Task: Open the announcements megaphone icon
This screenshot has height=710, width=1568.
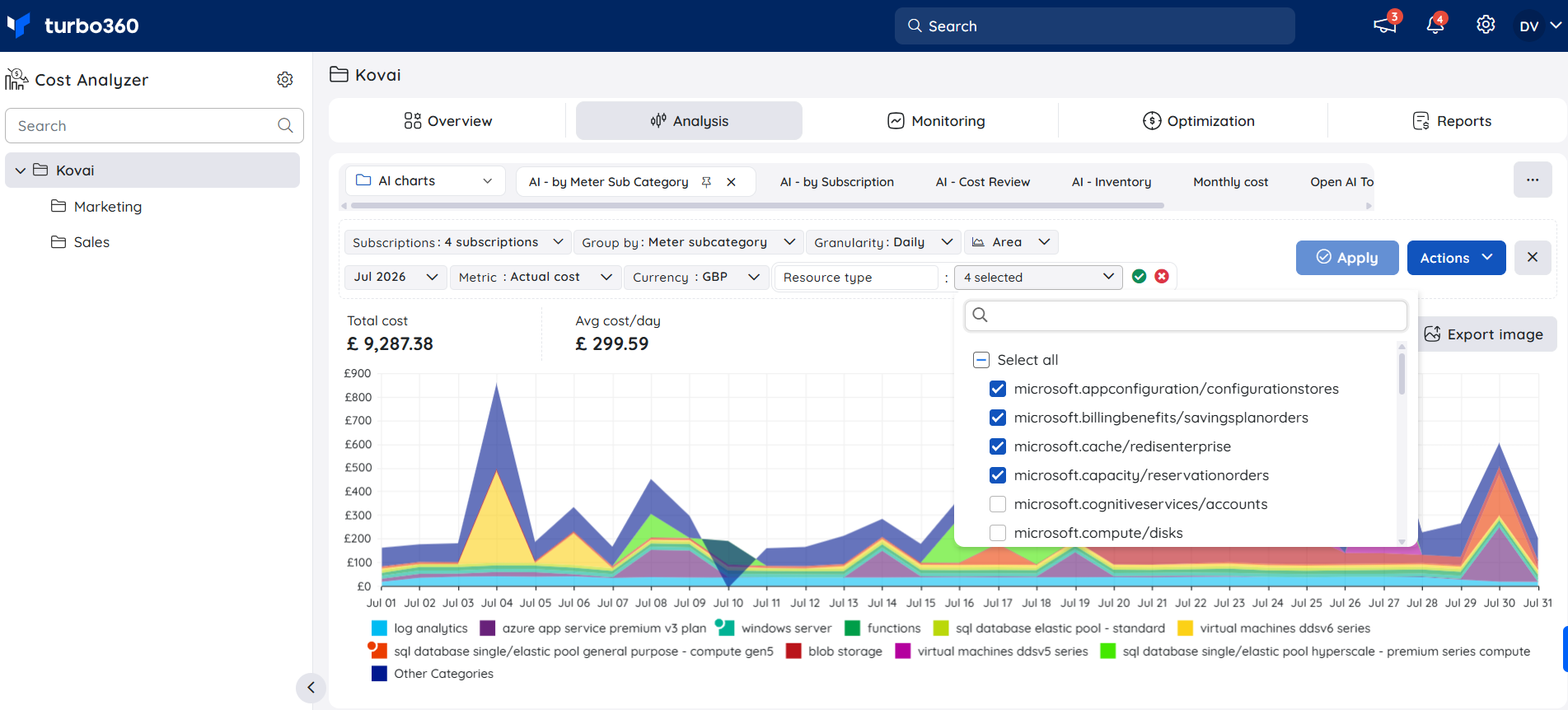Action: pos(1385,26)
